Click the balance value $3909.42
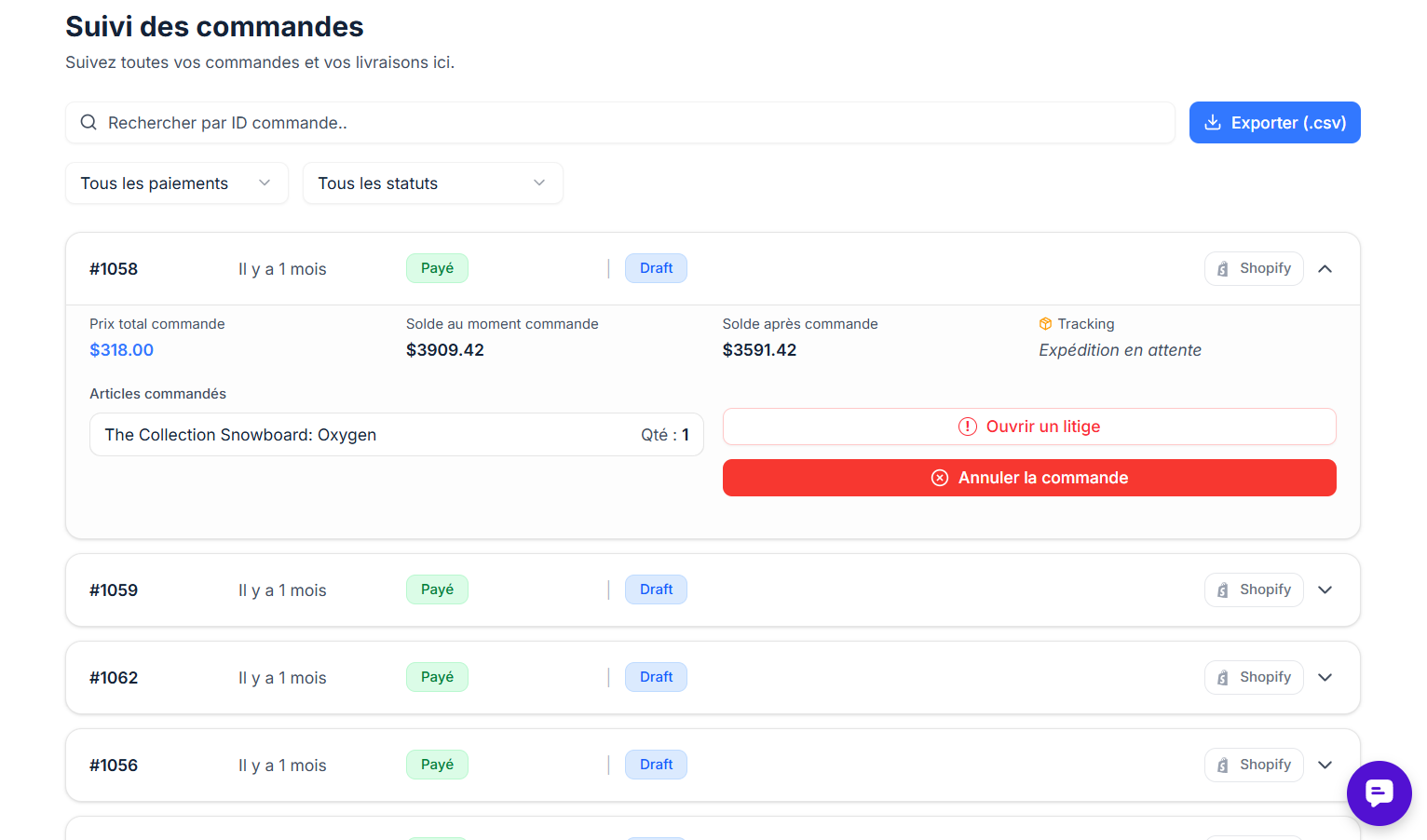The width and height of the screenshot is (1427, 840). pos(445,350)
